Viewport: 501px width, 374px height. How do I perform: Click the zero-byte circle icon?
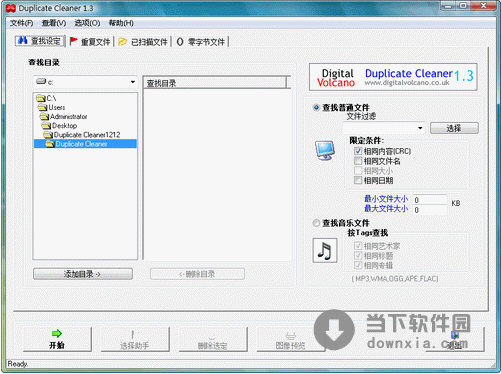point(180,42)
